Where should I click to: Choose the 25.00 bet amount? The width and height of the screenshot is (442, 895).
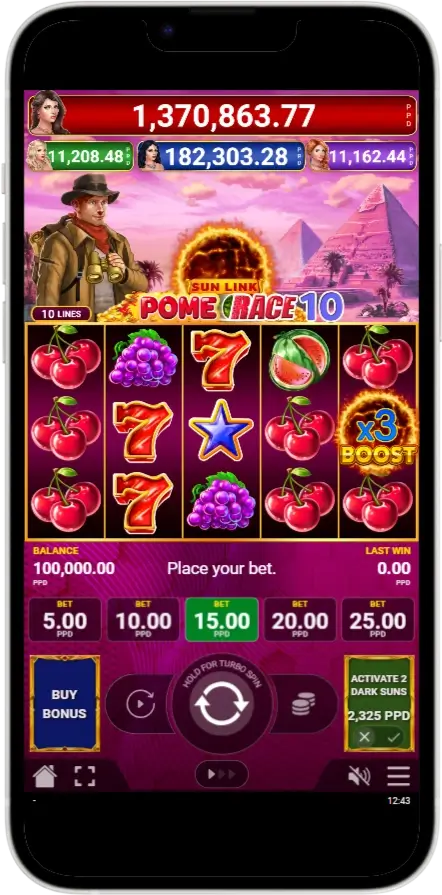(377, 620)
